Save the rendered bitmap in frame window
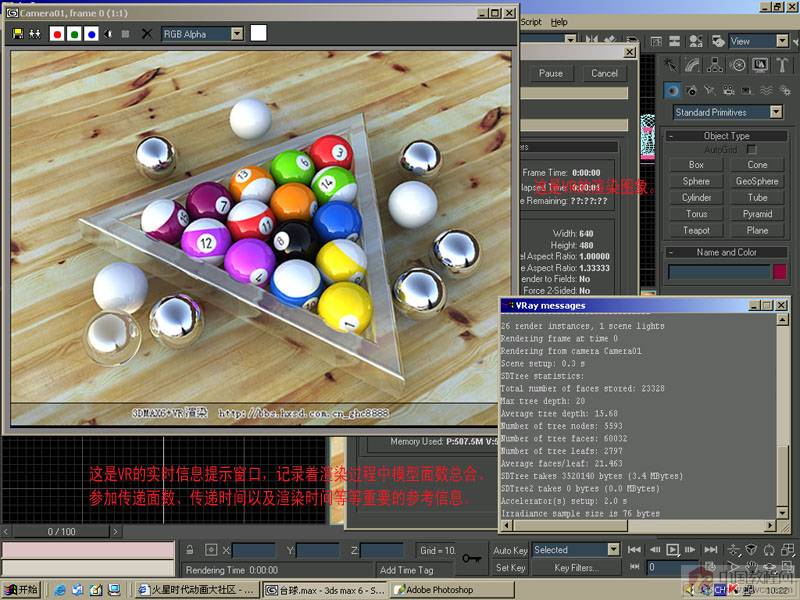Viewport: 800px width, 600px height. pyautogui.click(x=18, y=34)
